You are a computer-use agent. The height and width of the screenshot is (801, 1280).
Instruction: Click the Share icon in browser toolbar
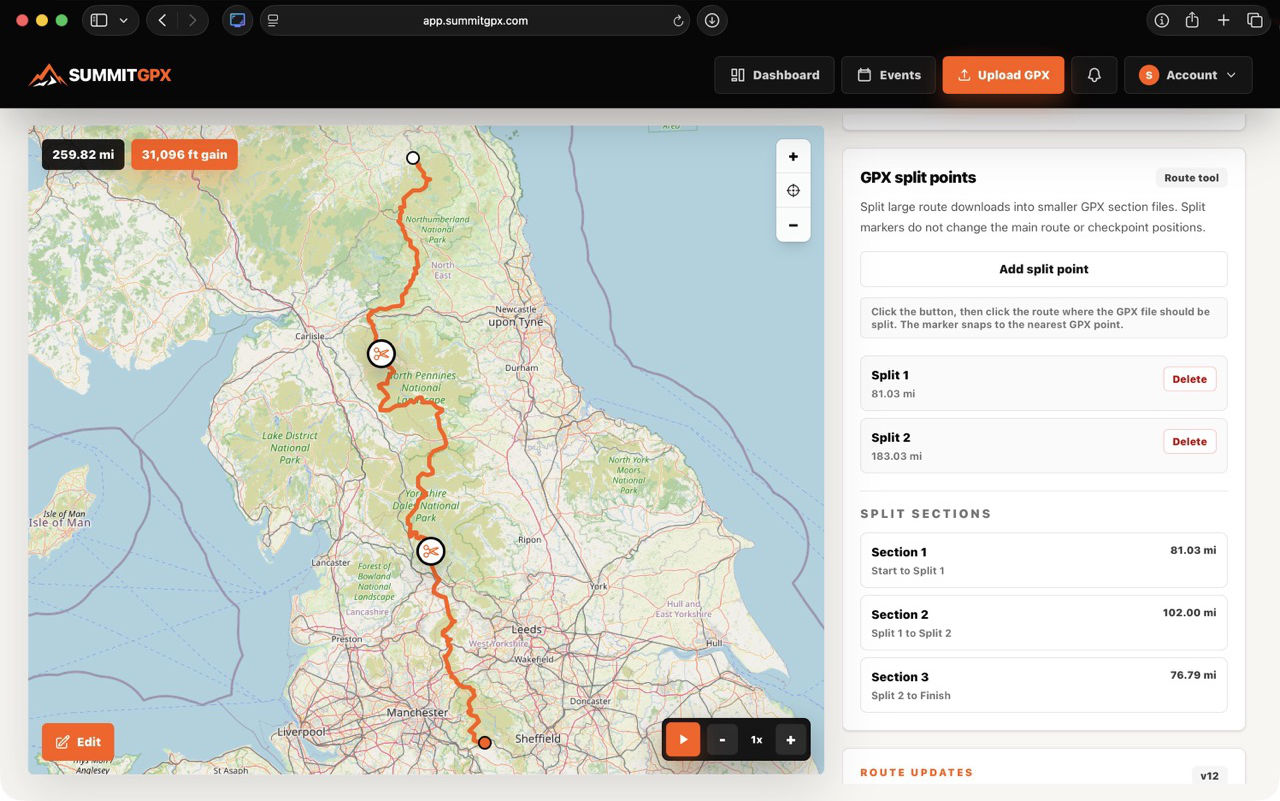point(1192,20)
